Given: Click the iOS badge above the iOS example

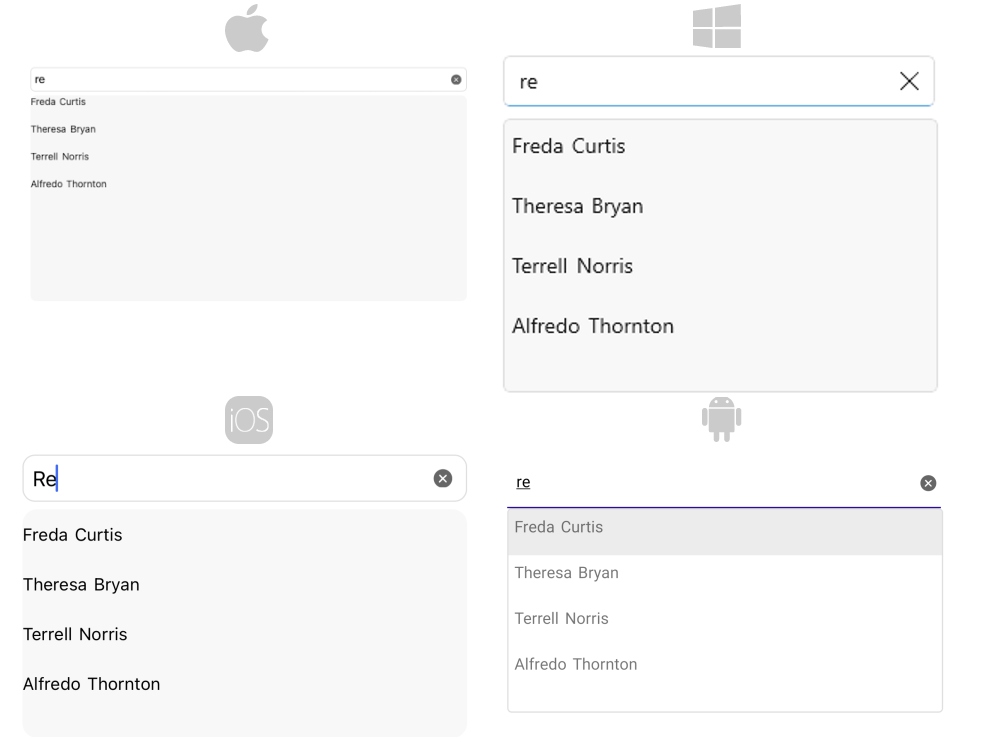Looking at the screenshot, I should click(x=248, y=420).
